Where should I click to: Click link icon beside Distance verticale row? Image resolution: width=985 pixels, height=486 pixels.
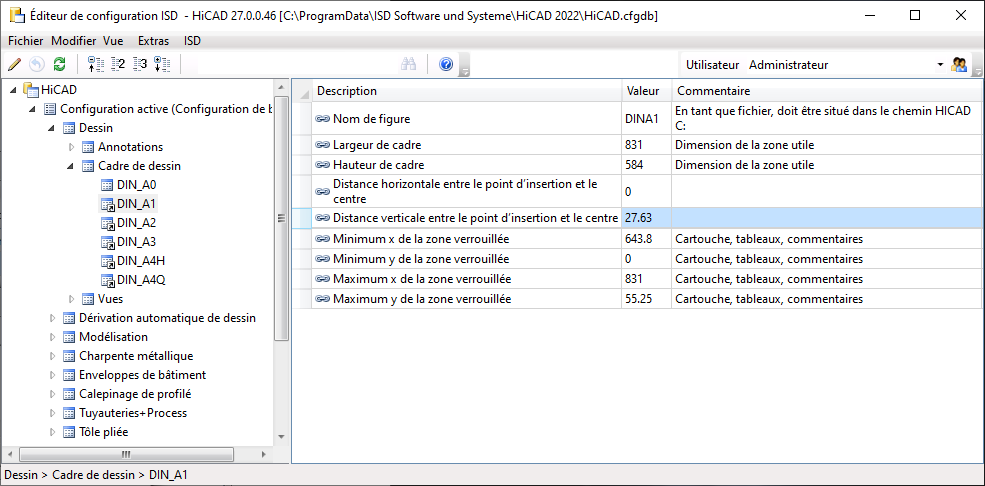tap(323, 218)
